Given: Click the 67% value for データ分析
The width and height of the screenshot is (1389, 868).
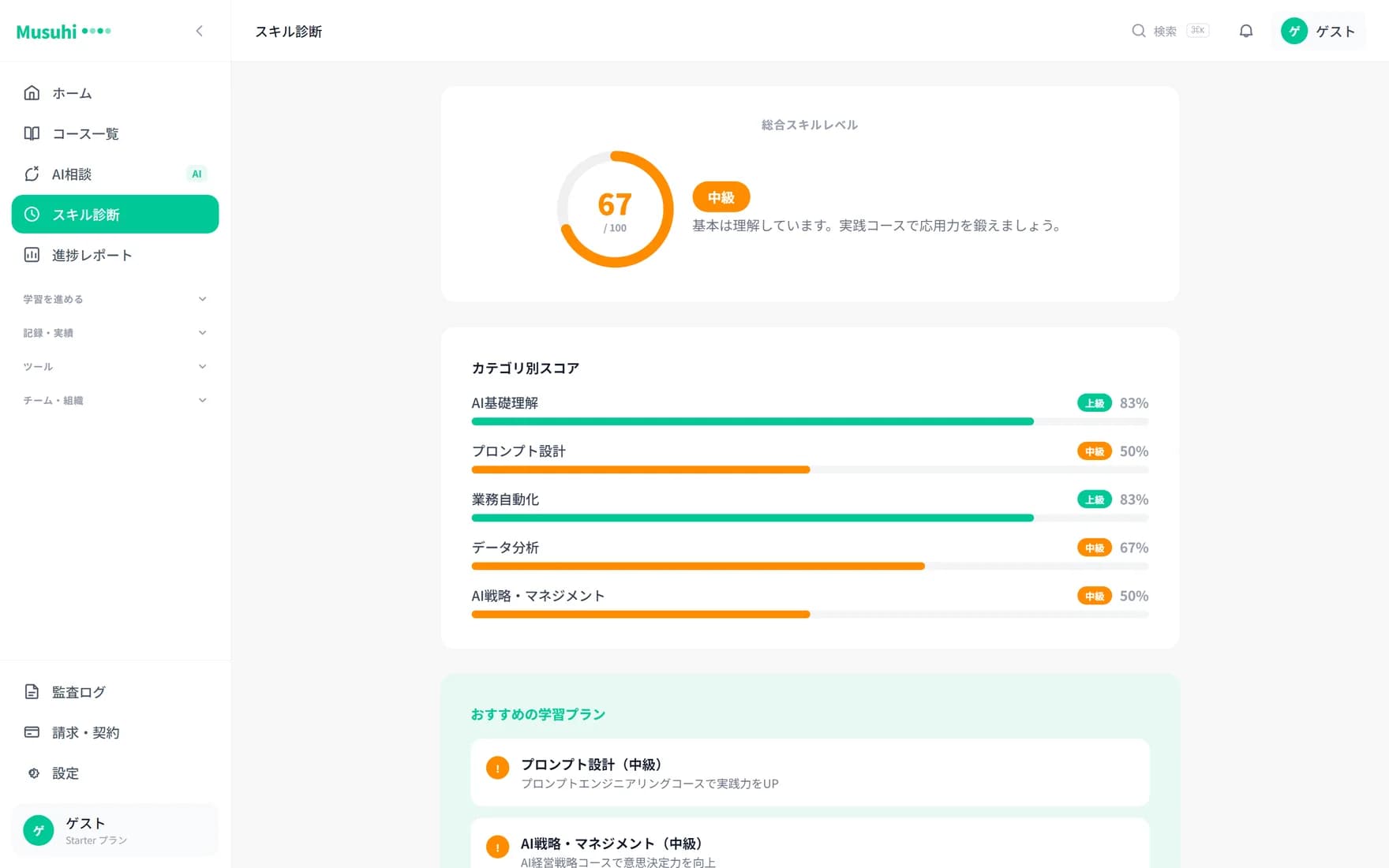Looking at the screenshot, I should tap(1134, 548).
